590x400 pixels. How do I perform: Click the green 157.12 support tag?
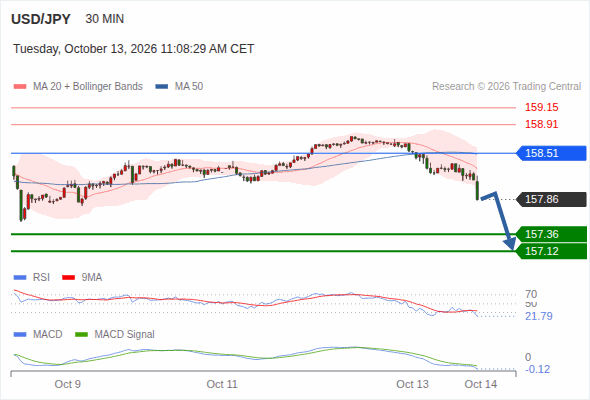pos(552,251)
